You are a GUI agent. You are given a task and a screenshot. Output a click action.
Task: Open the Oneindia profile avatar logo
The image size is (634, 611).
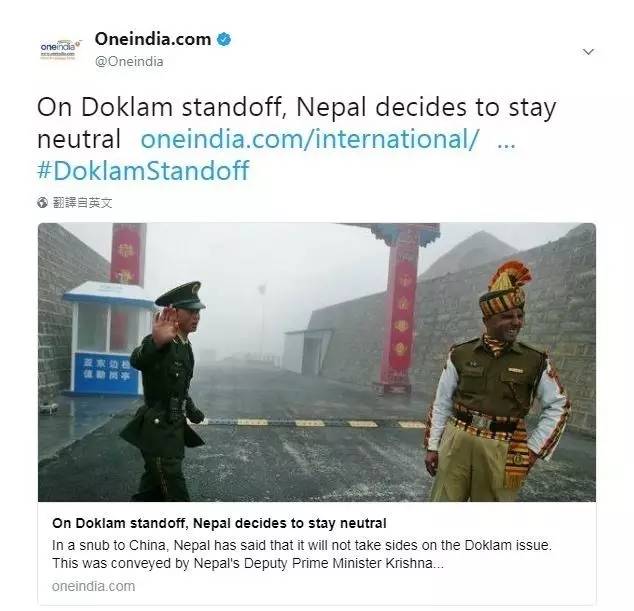coord(61,50)
